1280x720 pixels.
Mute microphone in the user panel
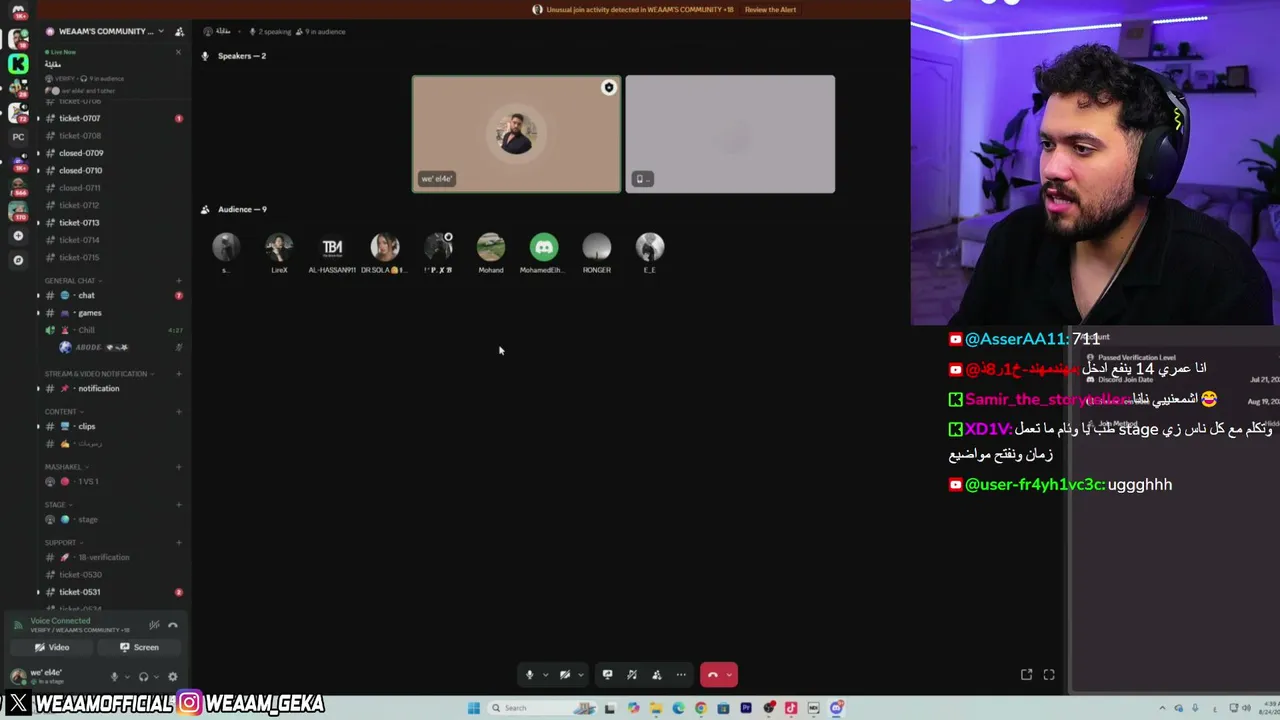114,677
